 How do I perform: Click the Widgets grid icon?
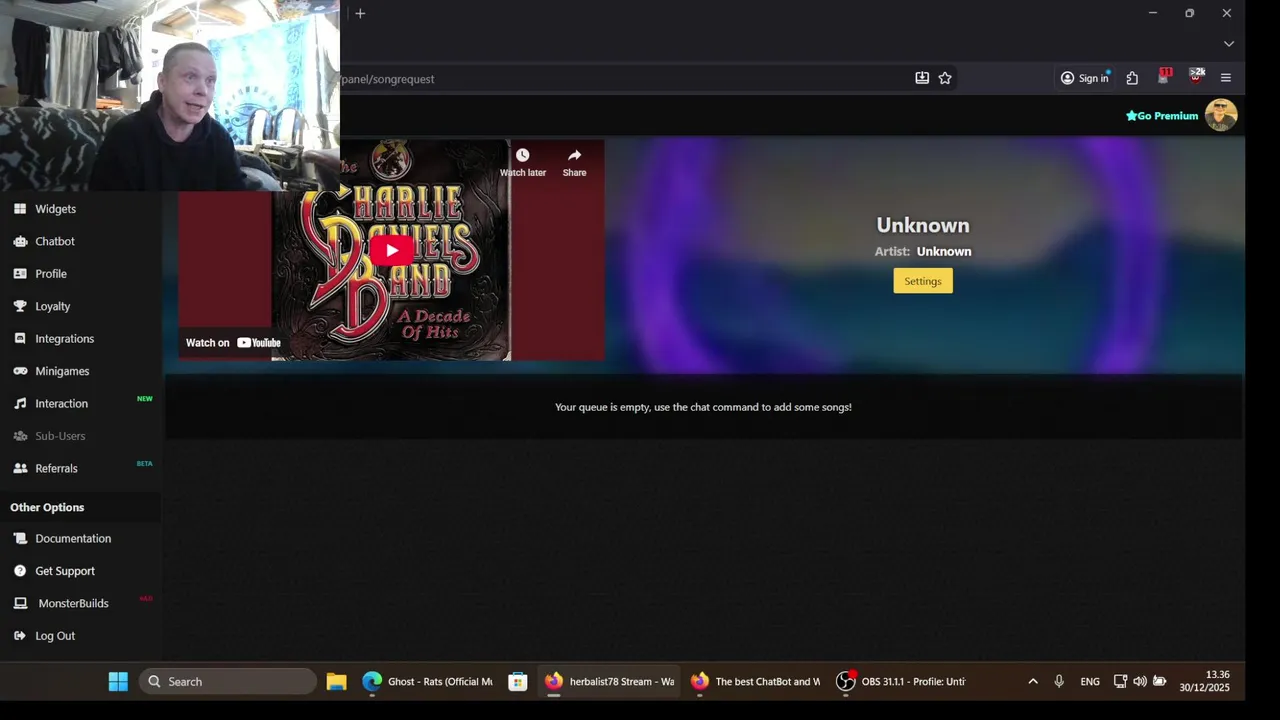20,209
